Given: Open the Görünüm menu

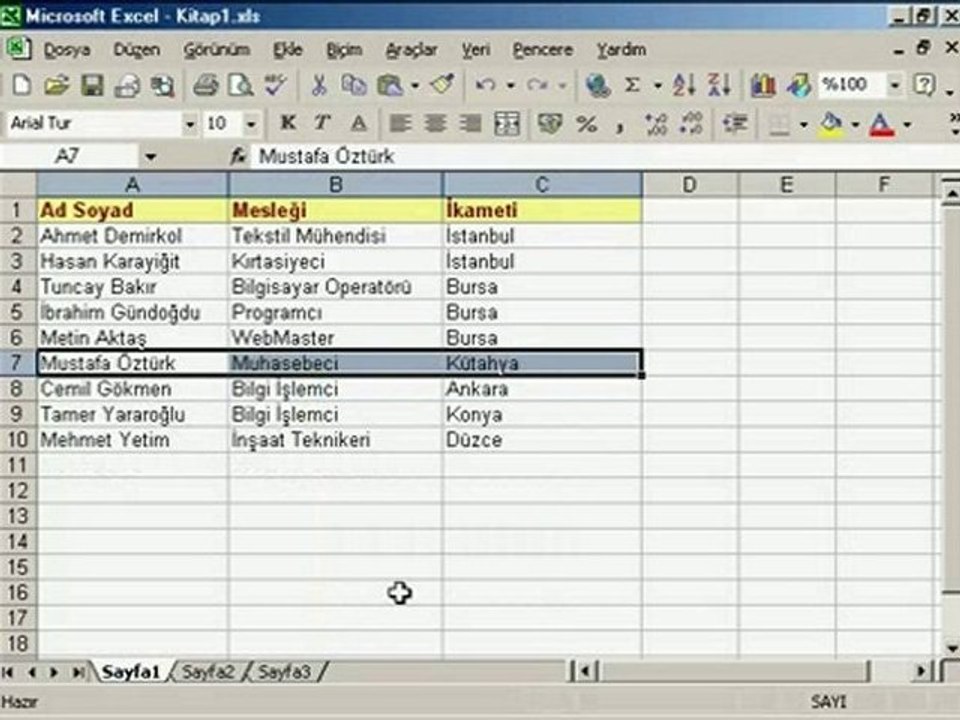Looking at the screenshot, I should (217, 50).
